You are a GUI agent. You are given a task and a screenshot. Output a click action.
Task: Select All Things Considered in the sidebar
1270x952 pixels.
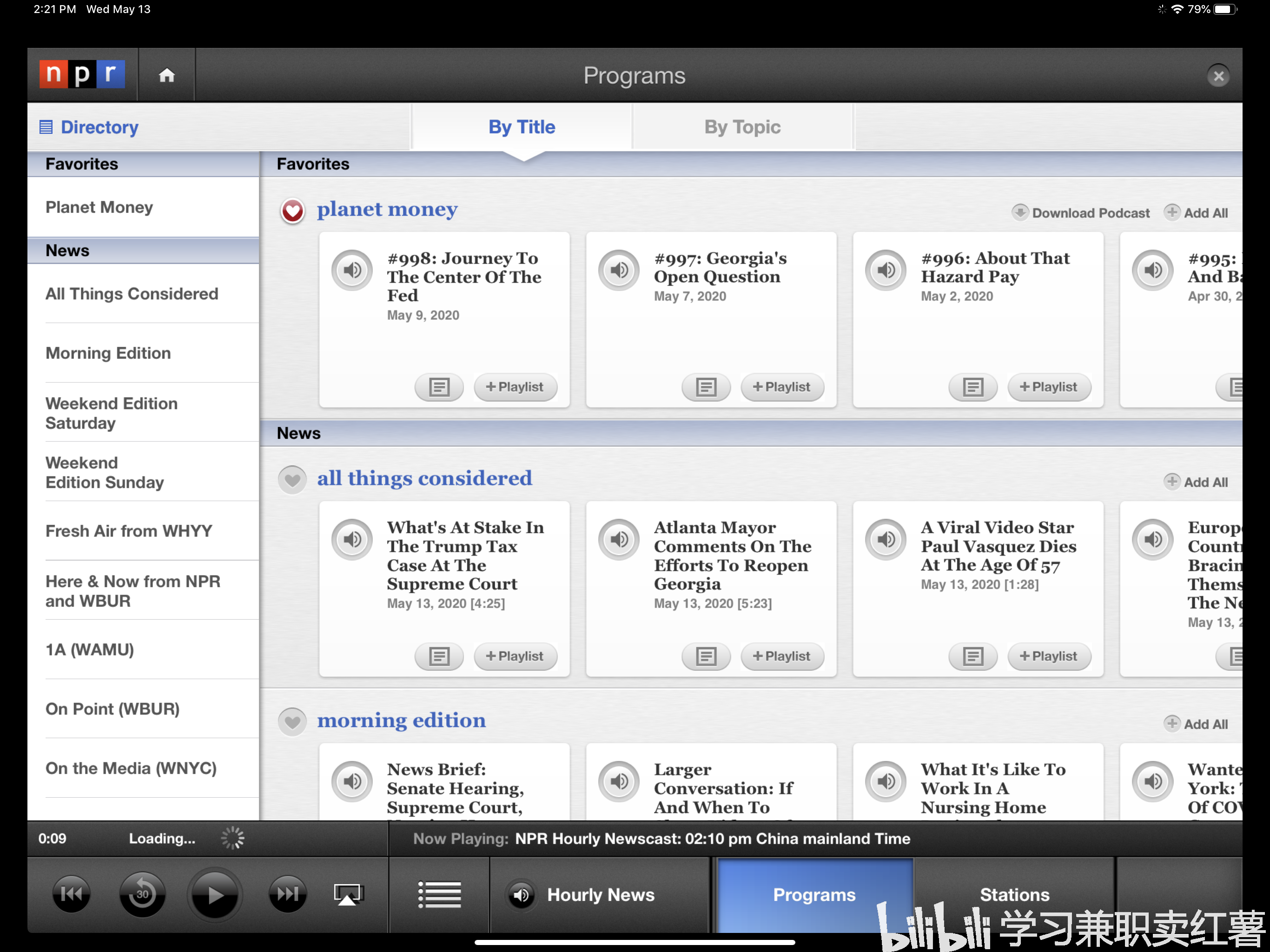[x=143, y=294]
